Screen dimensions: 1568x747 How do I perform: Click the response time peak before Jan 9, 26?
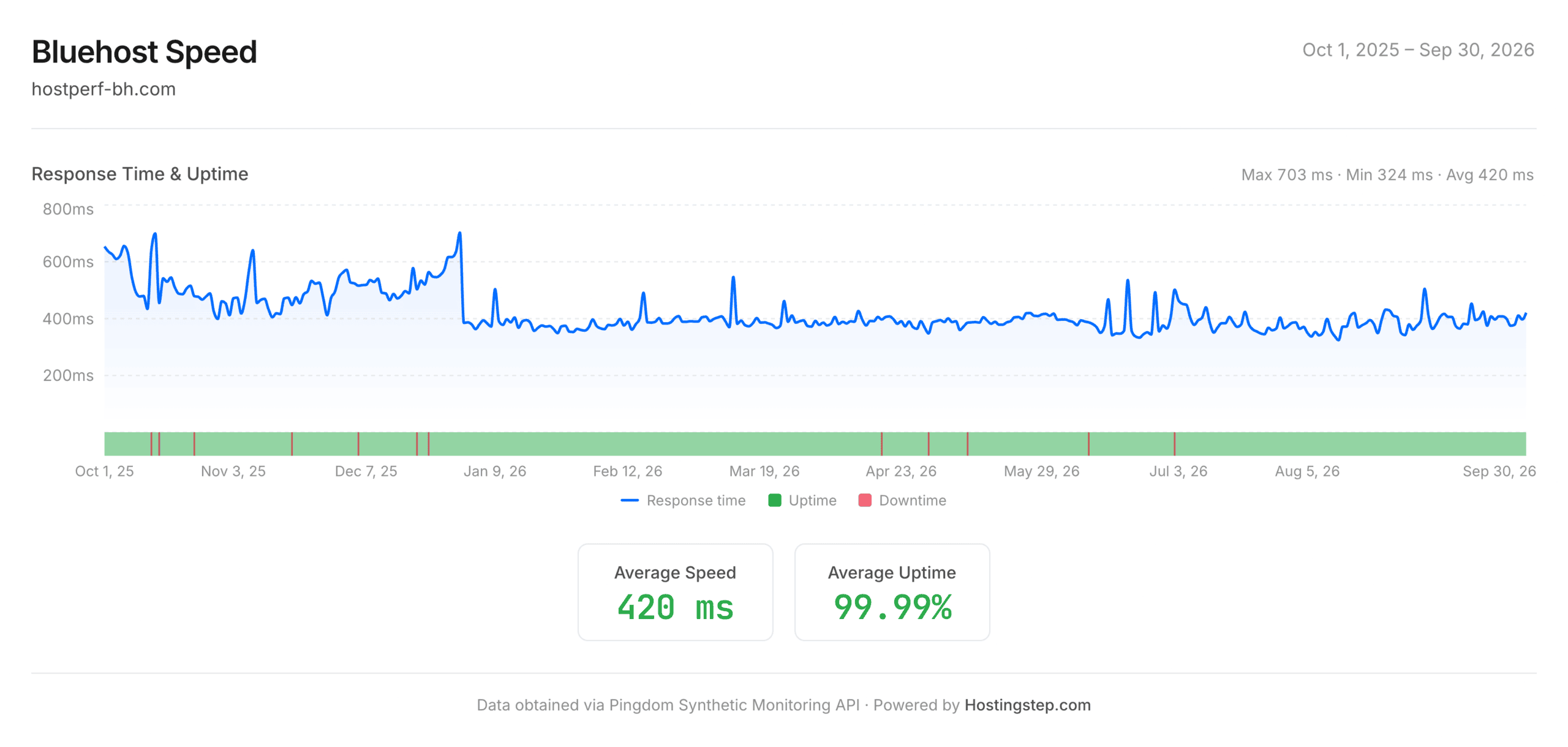tap(459, 233)
